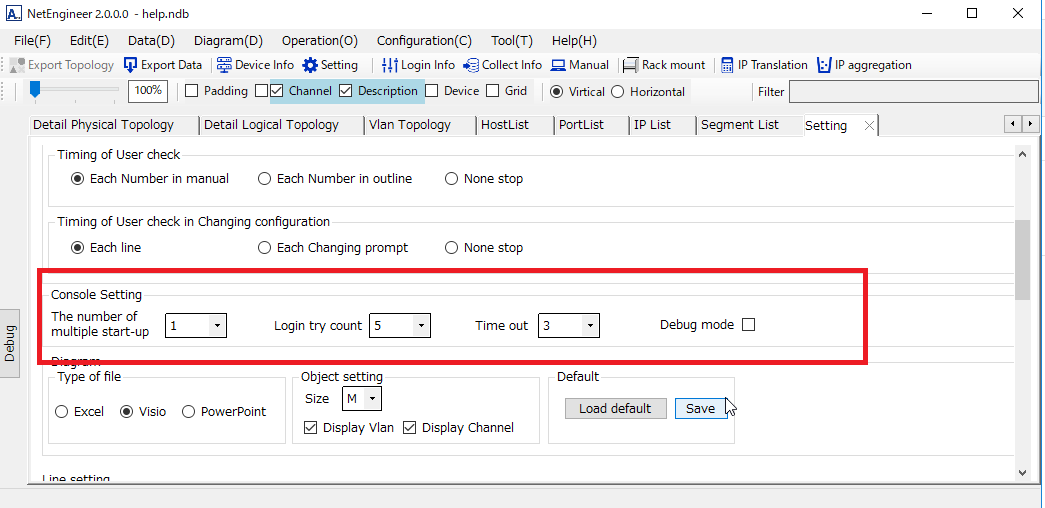The width and height of the screenshot is (1045, 508).
Task: Launch the IP aggregation tool
Action: click(824, 65)
